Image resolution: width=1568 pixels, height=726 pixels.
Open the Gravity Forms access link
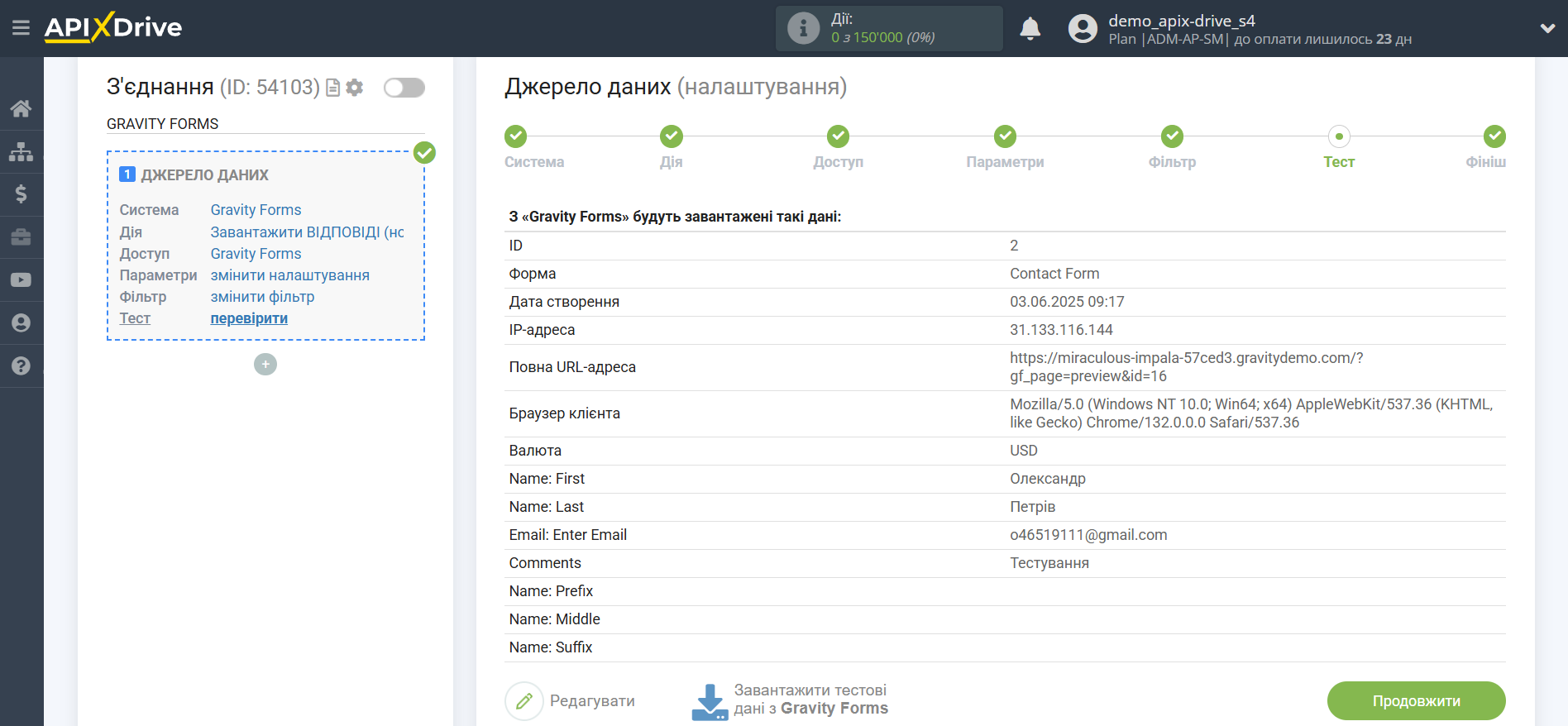coord(256,254)
